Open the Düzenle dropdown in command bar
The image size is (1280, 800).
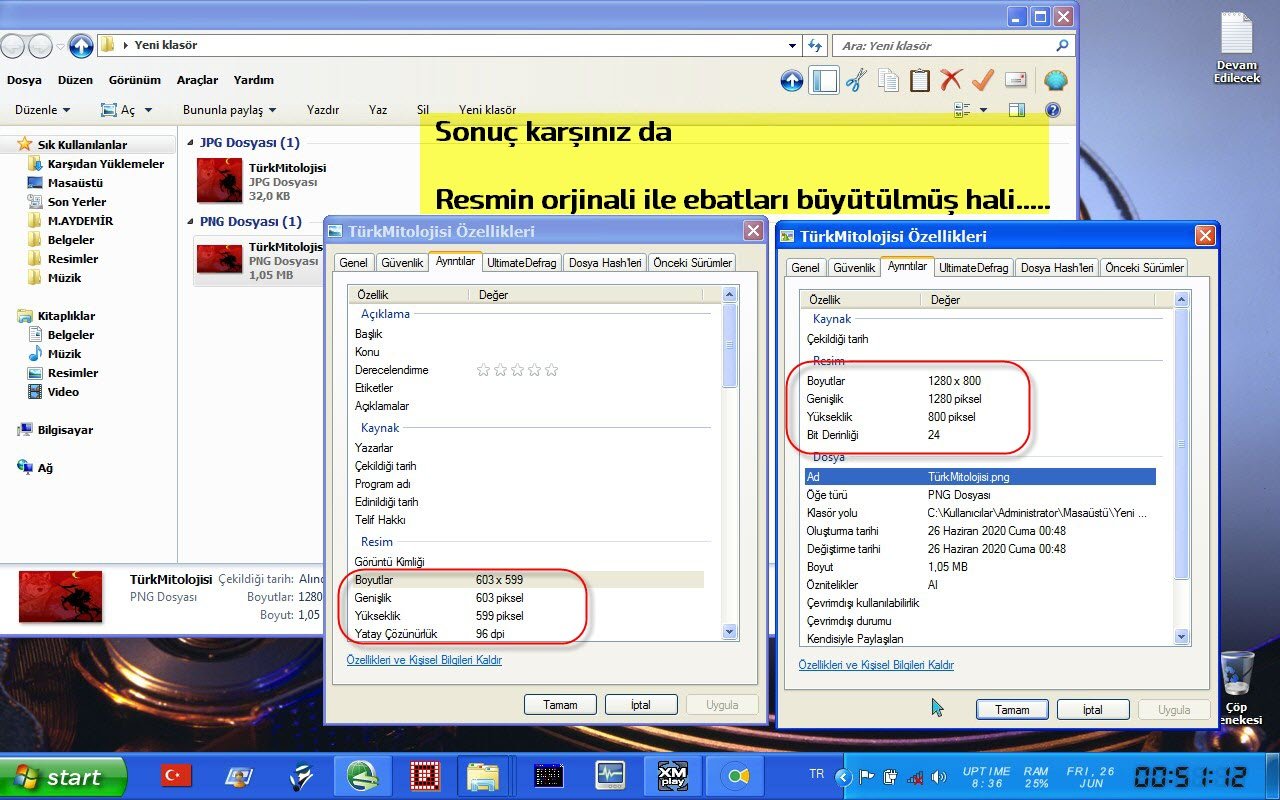click(x=42, y=110)
